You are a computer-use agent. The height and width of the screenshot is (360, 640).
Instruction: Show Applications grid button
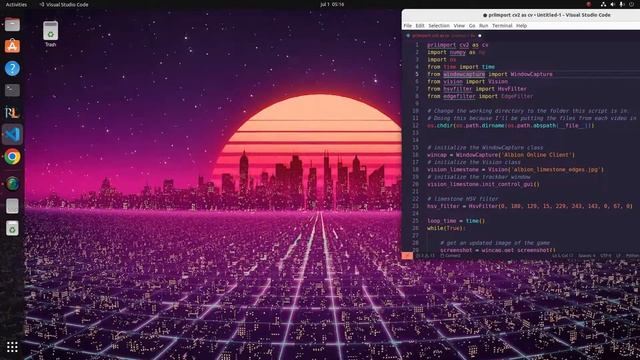(x=12, y=347)
